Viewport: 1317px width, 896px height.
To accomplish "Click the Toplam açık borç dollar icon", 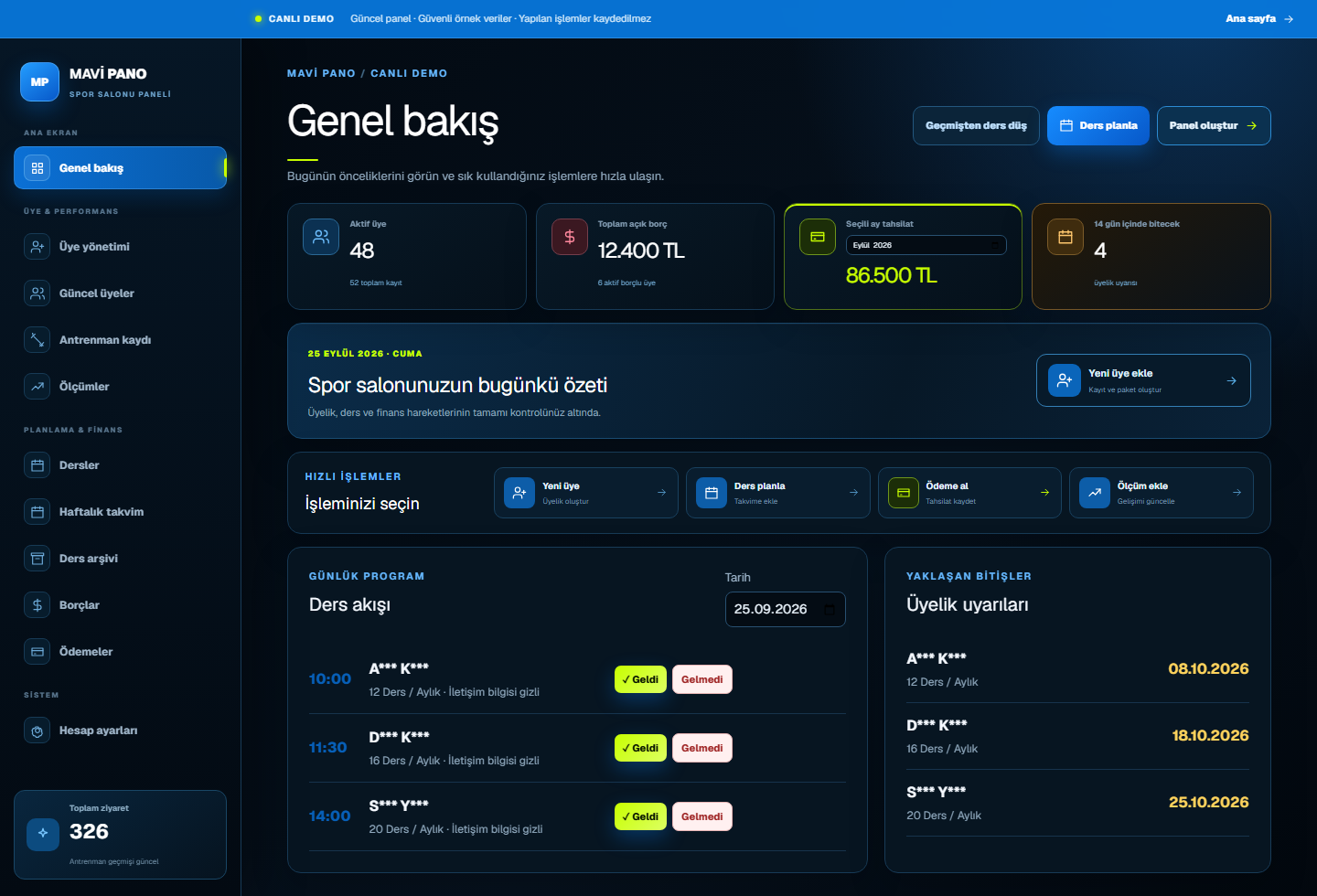I will 570,237.
